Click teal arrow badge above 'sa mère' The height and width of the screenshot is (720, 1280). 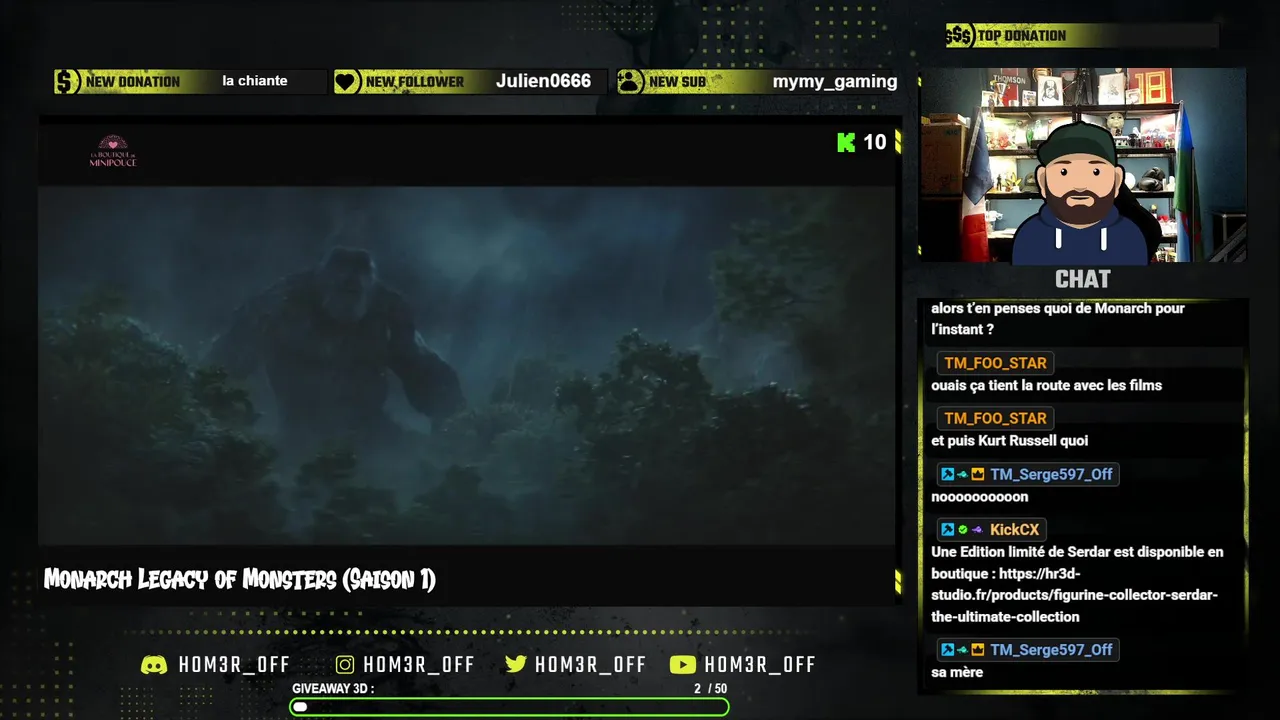[962, 650]
